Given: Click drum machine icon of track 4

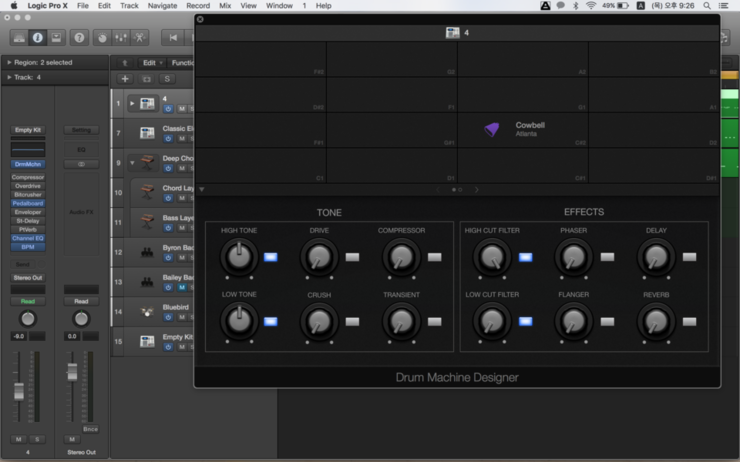Looking at the screenshot, I should 147,103.
